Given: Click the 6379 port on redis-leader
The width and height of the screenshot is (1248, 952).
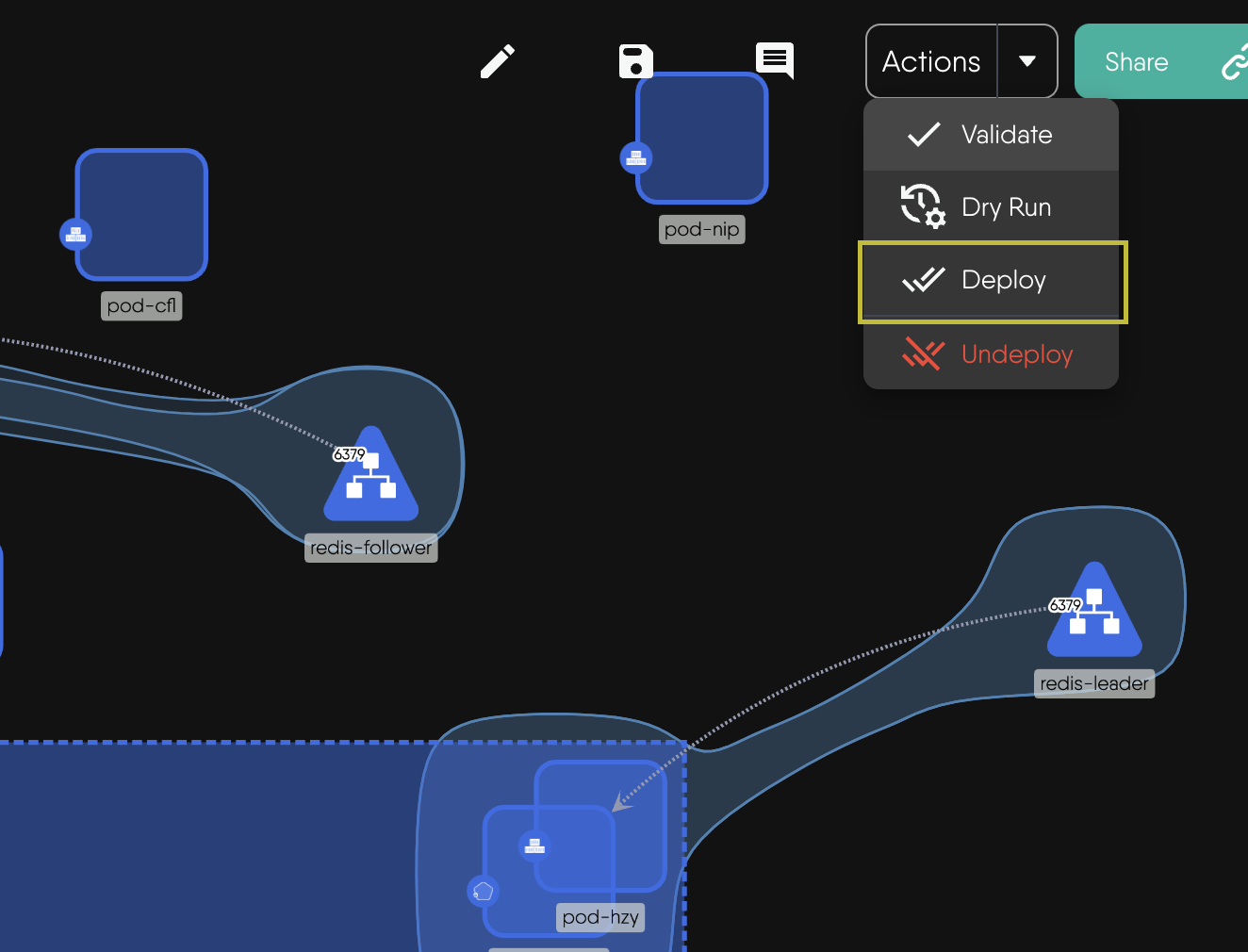Looking at the screenshot, I should 1065,605.
